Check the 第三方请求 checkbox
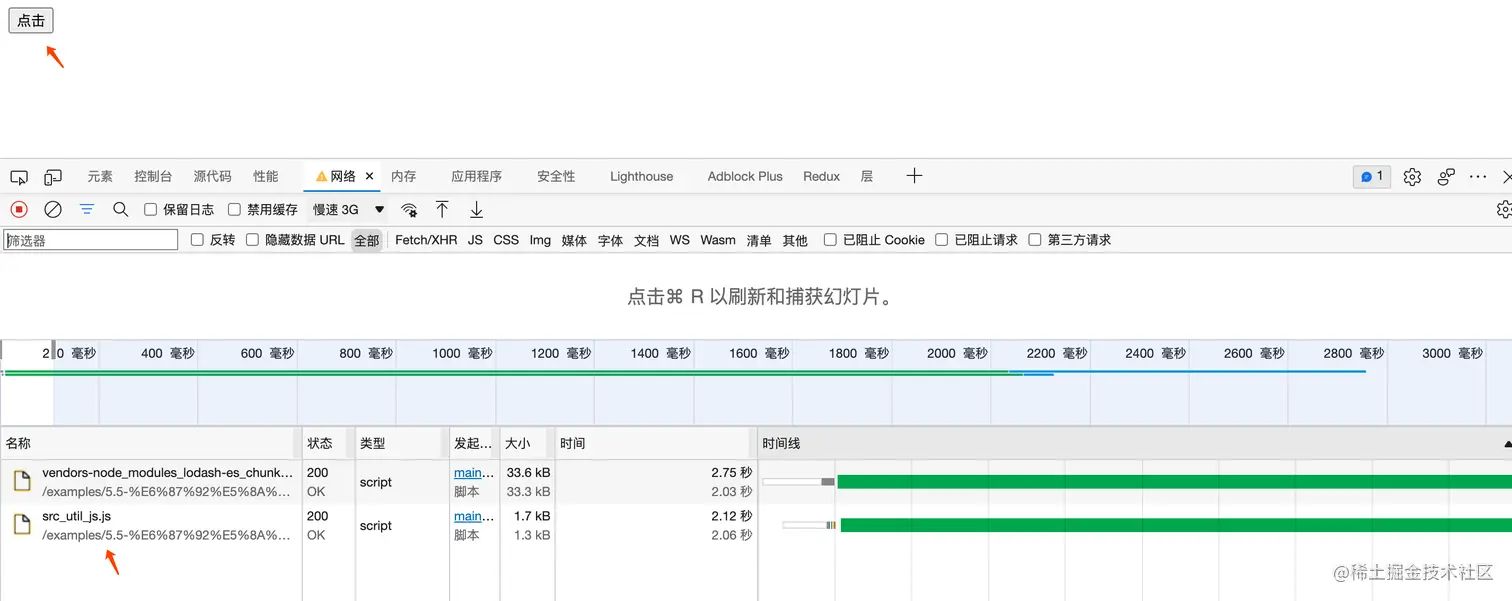Screen dimensions: 1512x601 1035,240
